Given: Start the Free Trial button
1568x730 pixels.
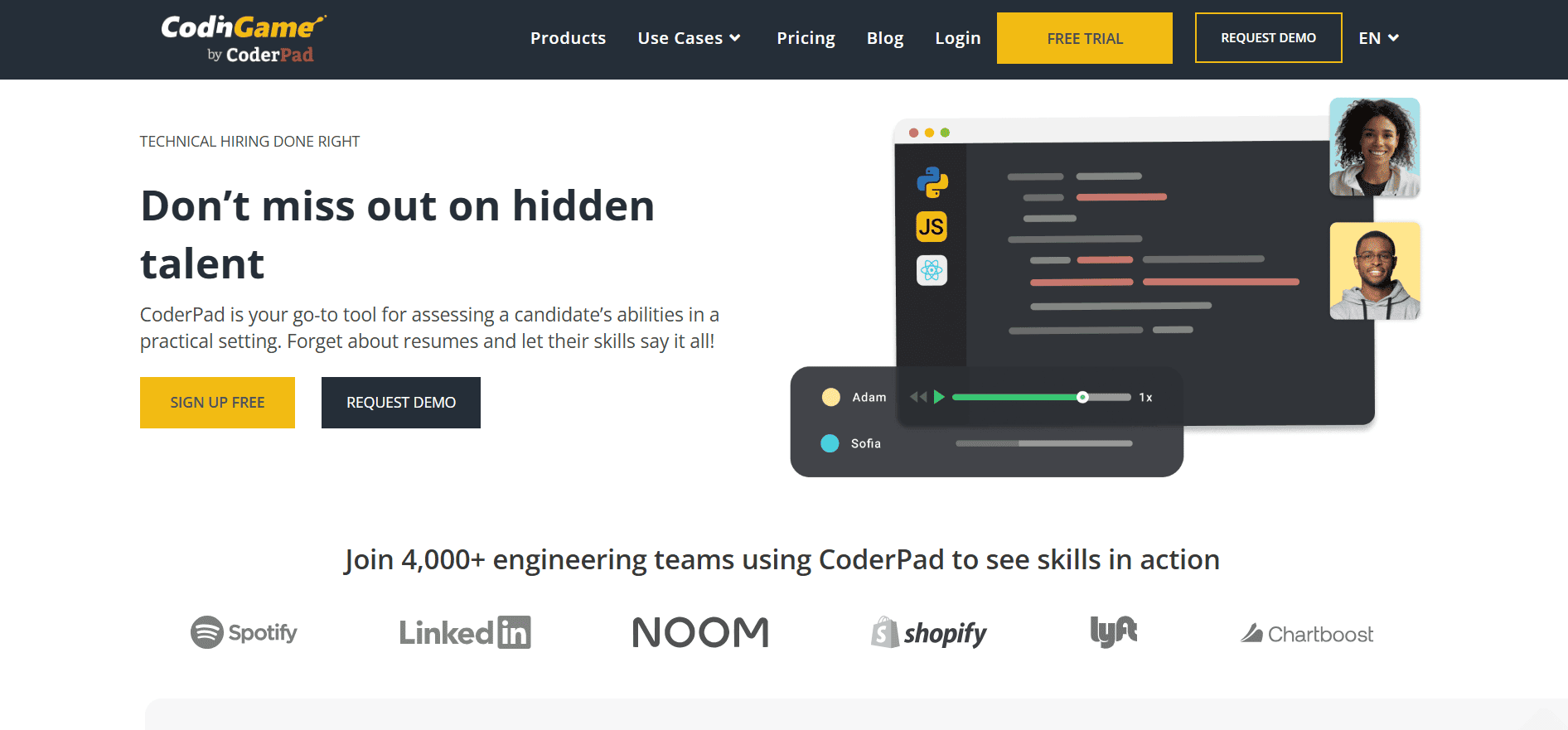Looking at the screenshot, I should pyautogui.click(x=1085, y=38).
